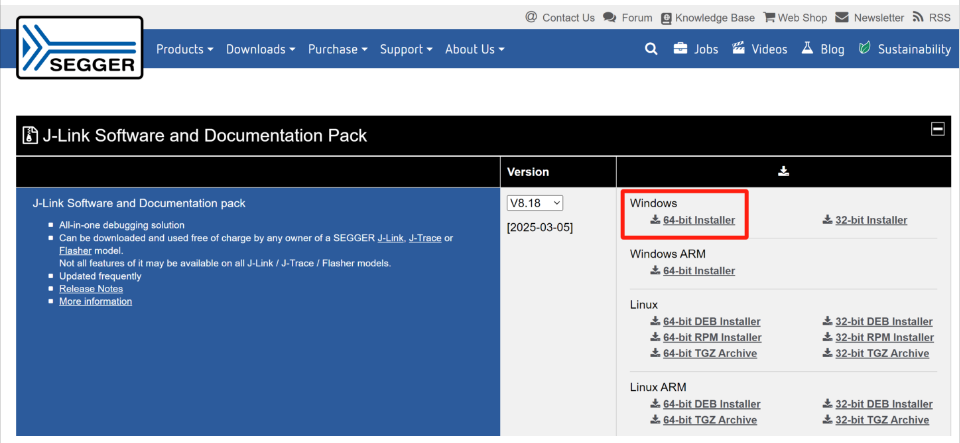Download Linux 64-bit DEB Installer
This screenshot has height=443, width=960.
[x=711, y=322]
